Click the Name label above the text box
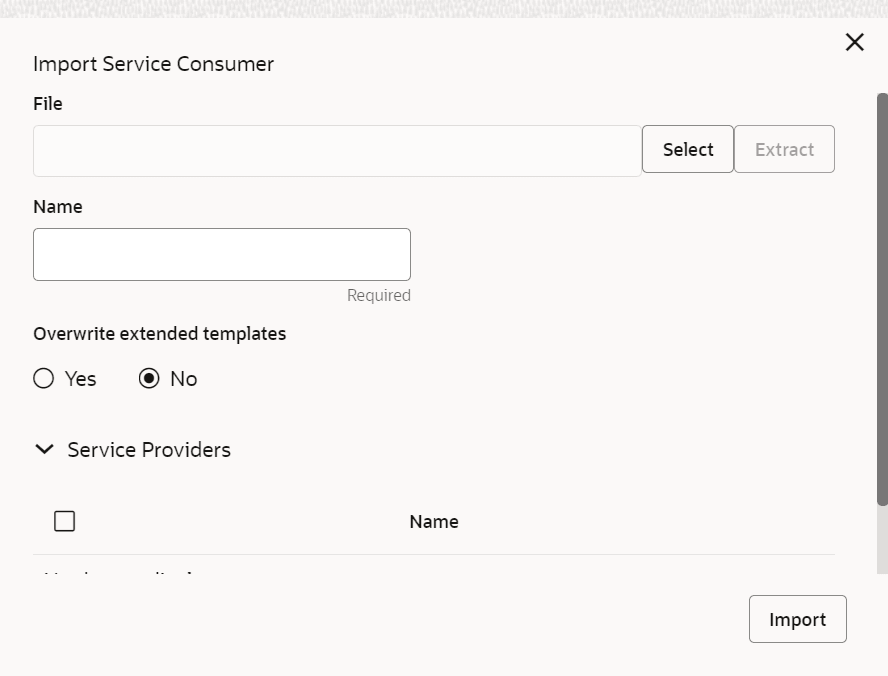 point(58,207)
